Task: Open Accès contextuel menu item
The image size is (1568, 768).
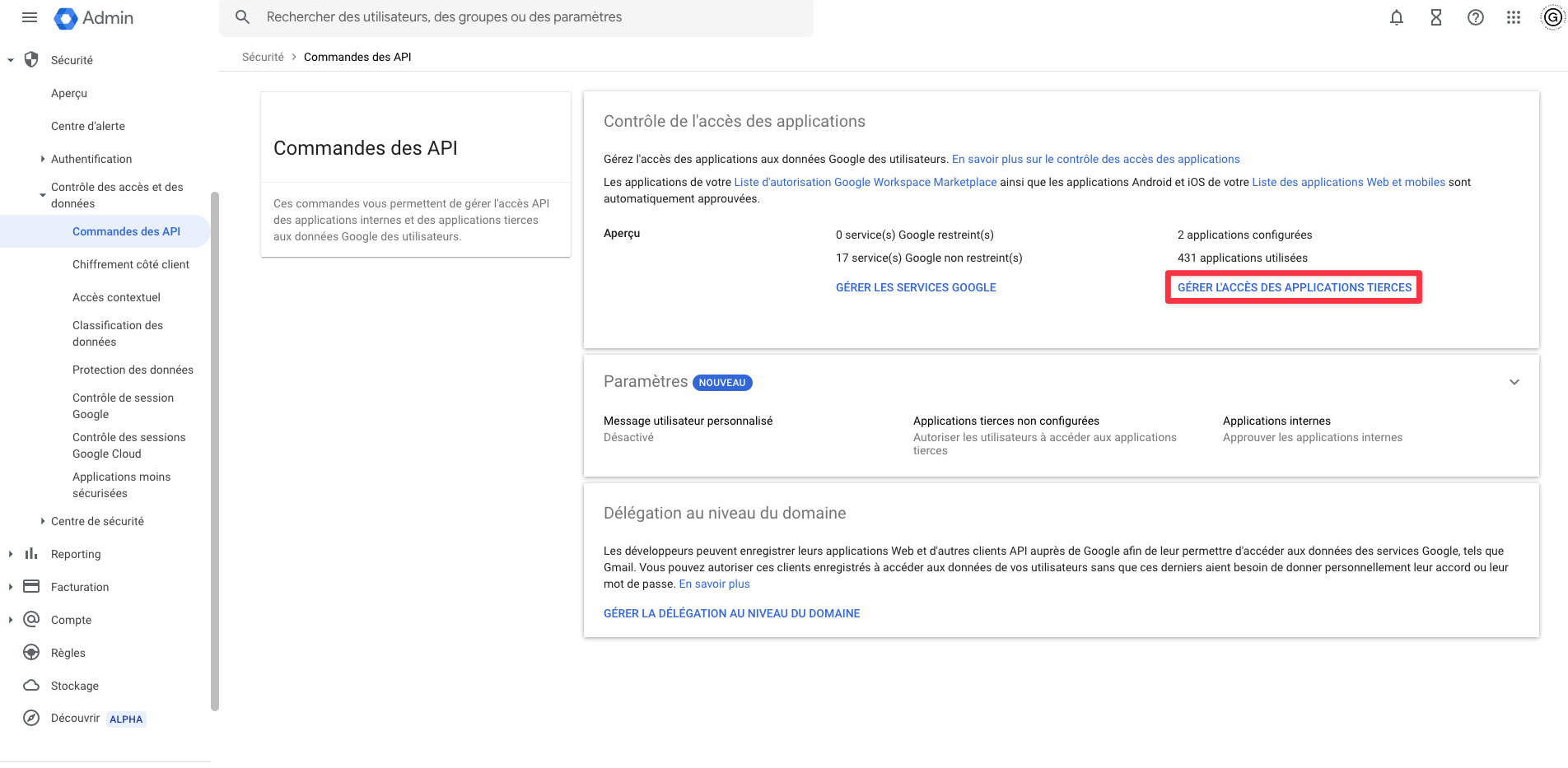Action: pos(116,297)
